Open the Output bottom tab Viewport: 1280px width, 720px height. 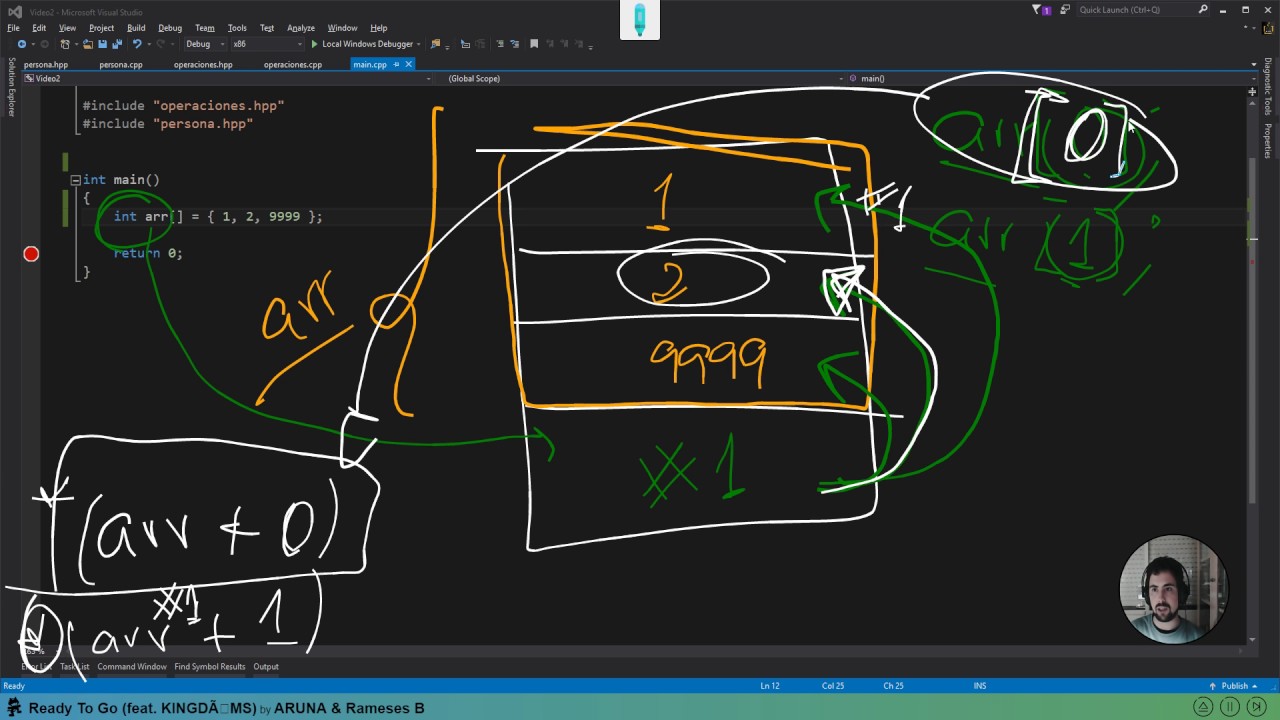tap(266, 666)
